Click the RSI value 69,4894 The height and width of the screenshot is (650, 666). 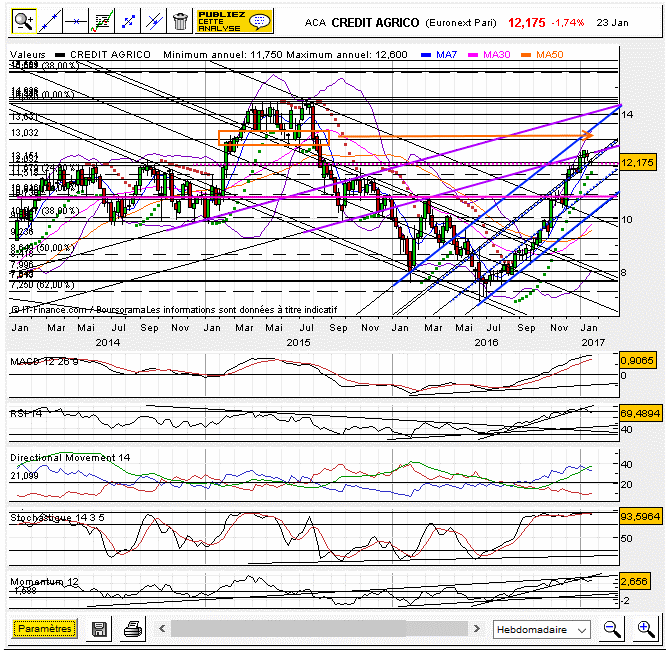coord(640,413)
